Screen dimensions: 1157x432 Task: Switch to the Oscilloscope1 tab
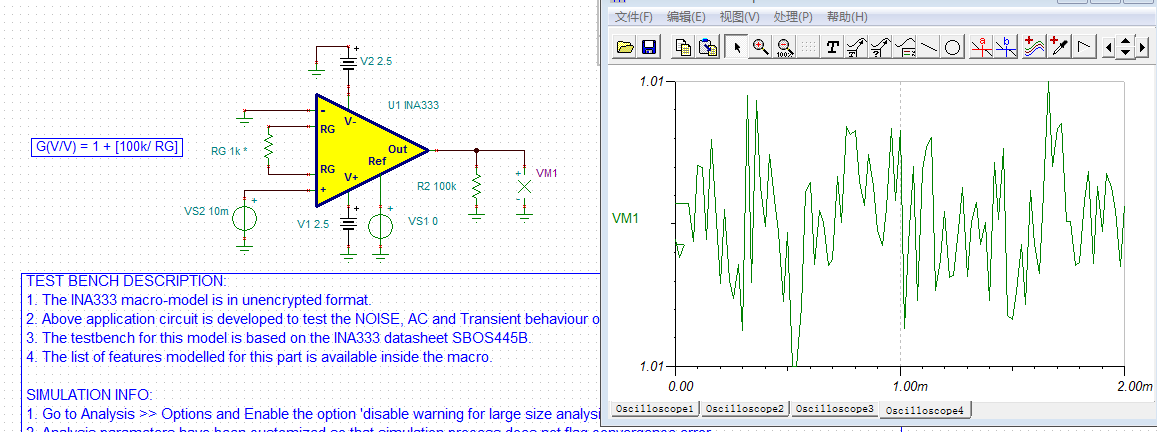tap(655, 408)
